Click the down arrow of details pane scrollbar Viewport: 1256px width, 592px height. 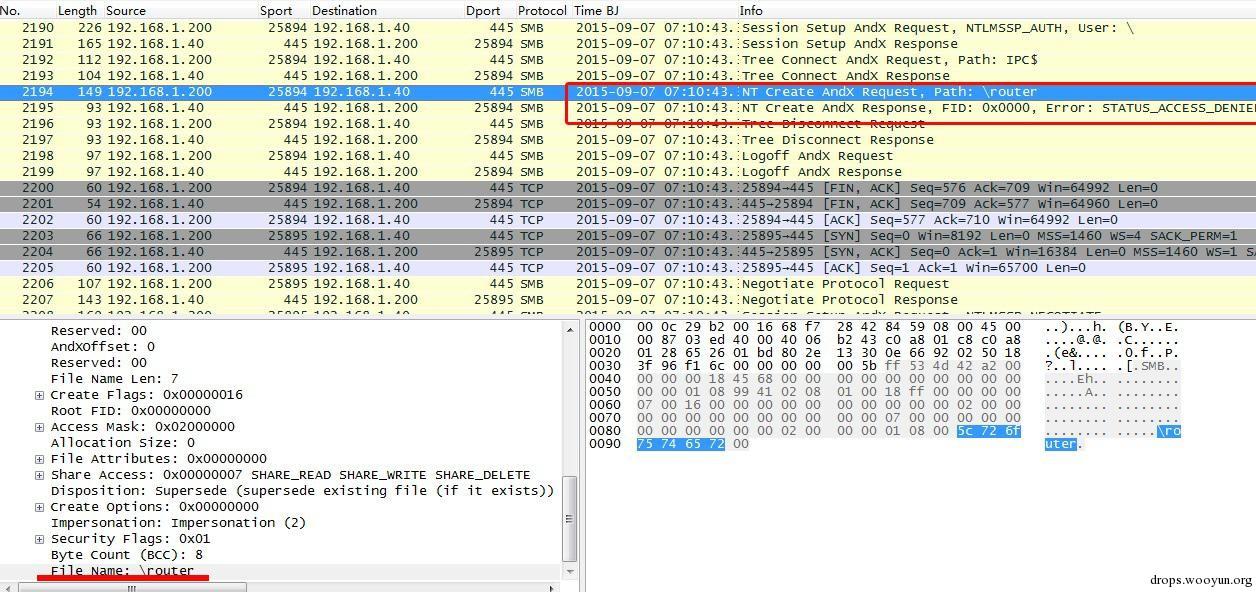(570, 571)
